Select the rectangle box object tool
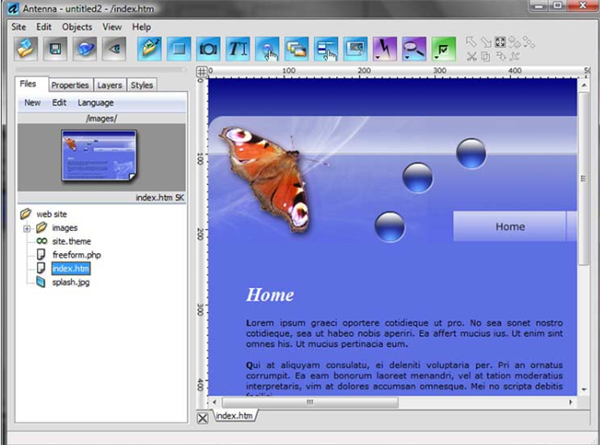Image resolution: width=600 pixels, height=445 pixels. 179,49
